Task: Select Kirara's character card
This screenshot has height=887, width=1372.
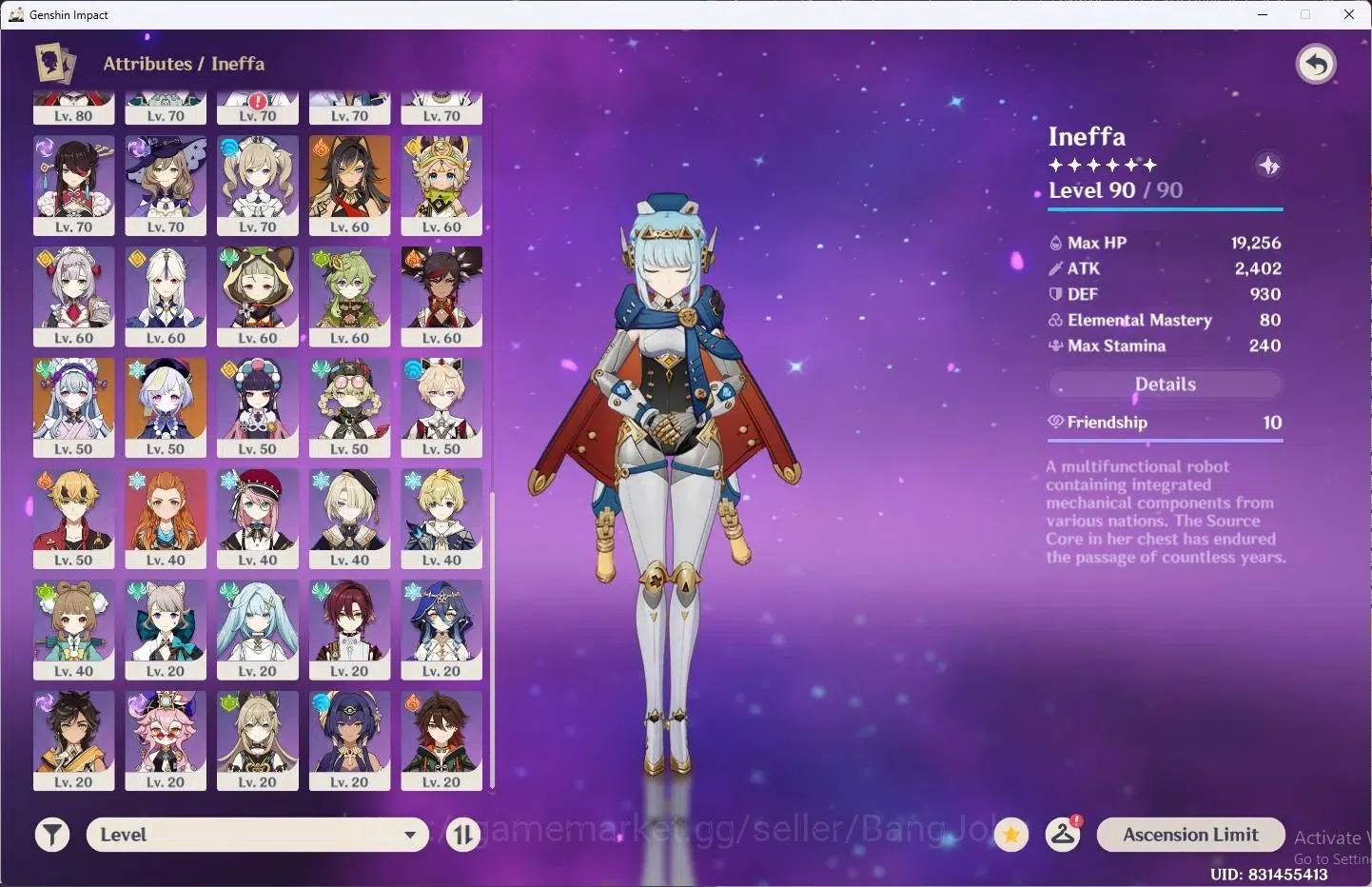Action: [258, 741]
